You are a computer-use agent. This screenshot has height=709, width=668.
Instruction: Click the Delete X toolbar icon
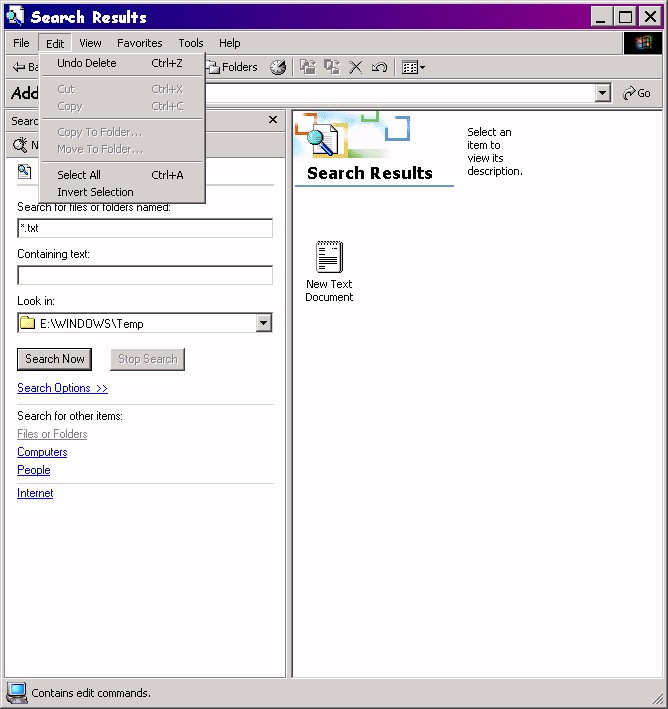(355, 67)
